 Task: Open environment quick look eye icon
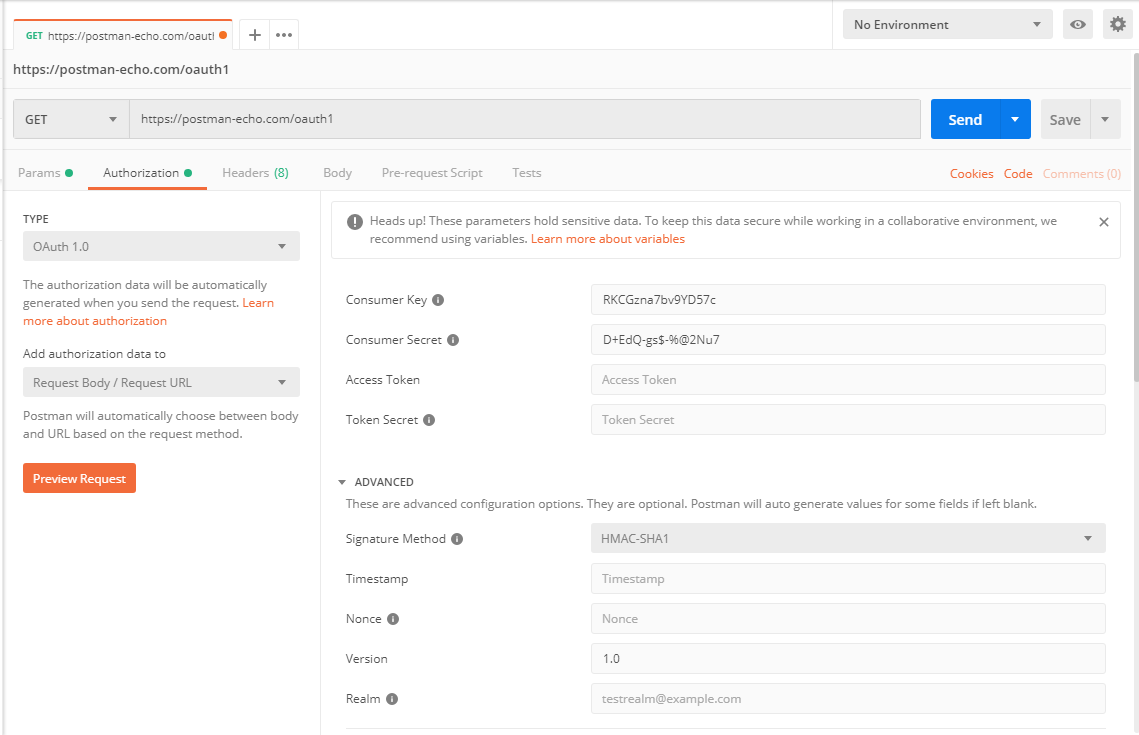click(1078, 25)
